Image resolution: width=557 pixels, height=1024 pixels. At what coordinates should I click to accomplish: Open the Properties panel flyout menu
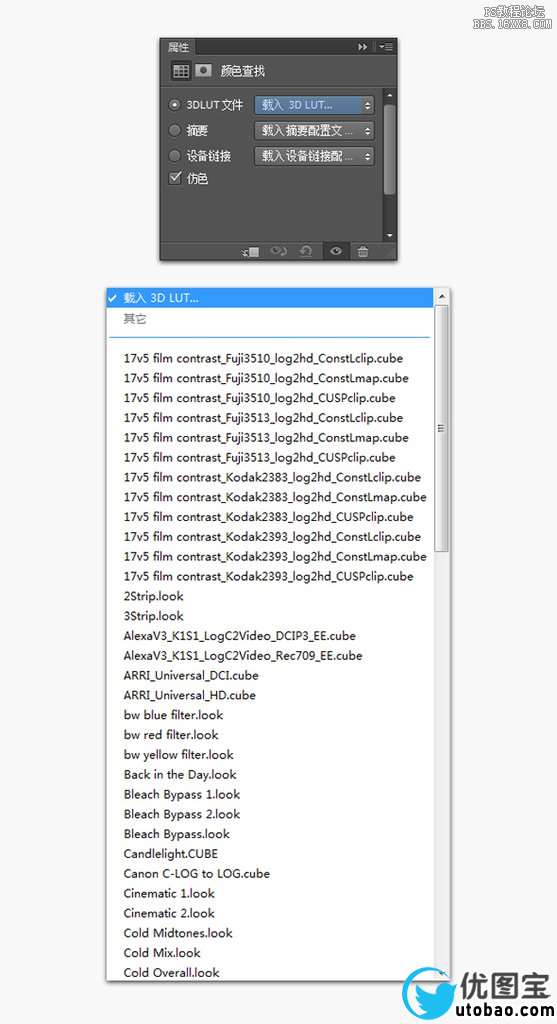coord(386,47)
